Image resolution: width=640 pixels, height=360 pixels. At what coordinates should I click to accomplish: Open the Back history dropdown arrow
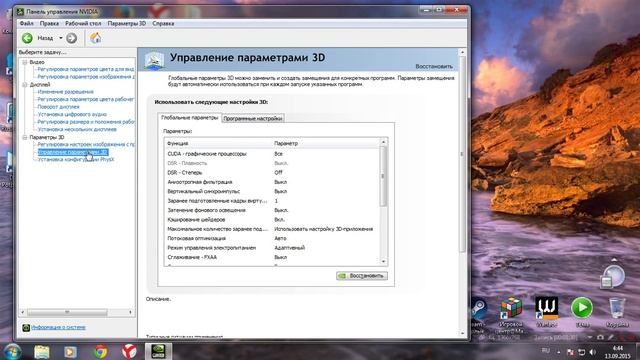click(x=60, y=38)
